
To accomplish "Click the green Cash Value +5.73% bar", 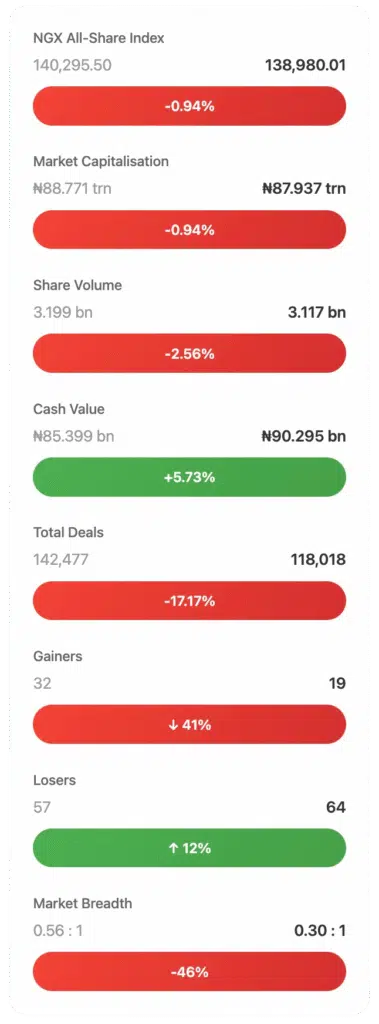I will click(x=190, y=477).
